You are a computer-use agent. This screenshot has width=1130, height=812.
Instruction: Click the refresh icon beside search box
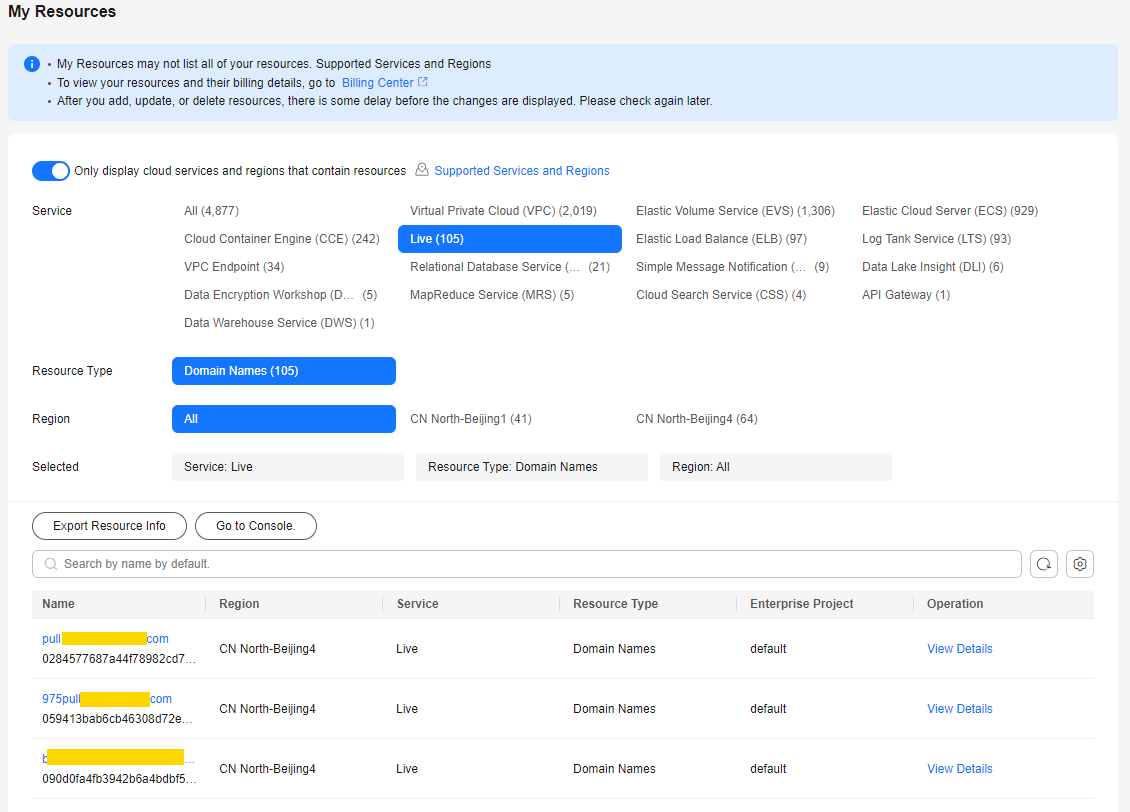1043,564
